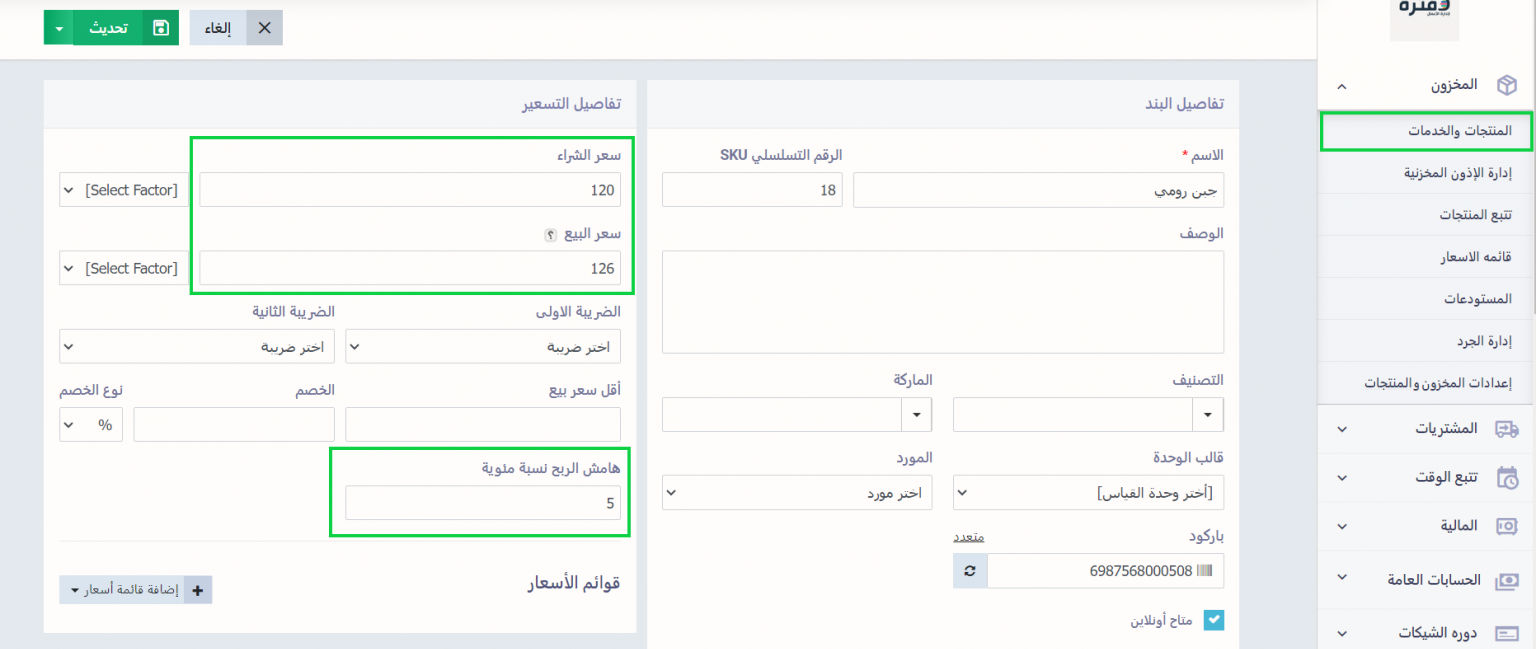The image size is (1536, 649).
Task: Open the الضريبة الاولى tax dropdown
Action: click(483, 347)
